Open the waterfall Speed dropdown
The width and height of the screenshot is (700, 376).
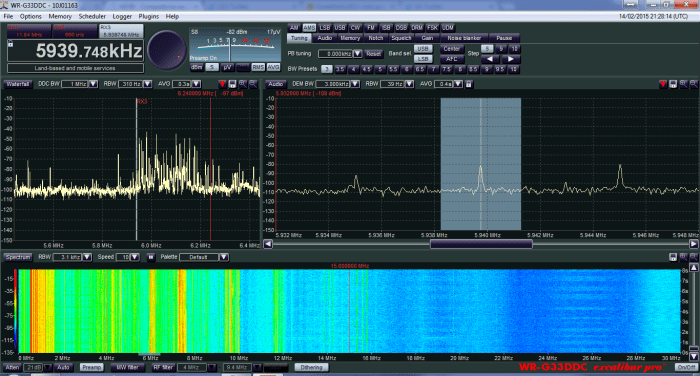[x=135, y=257]
